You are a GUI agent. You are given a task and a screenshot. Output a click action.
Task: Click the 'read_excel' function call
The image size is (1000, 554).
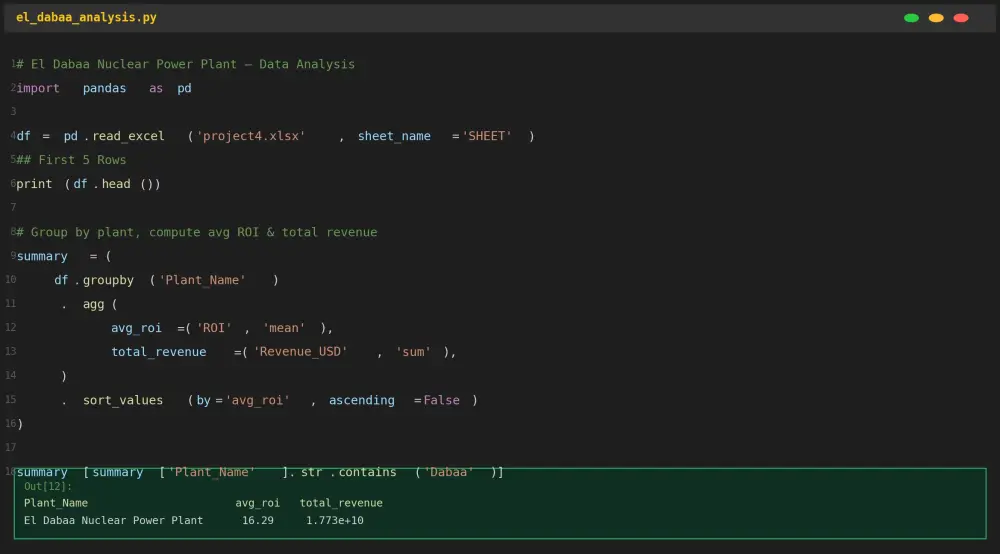[x=128, y=136]
